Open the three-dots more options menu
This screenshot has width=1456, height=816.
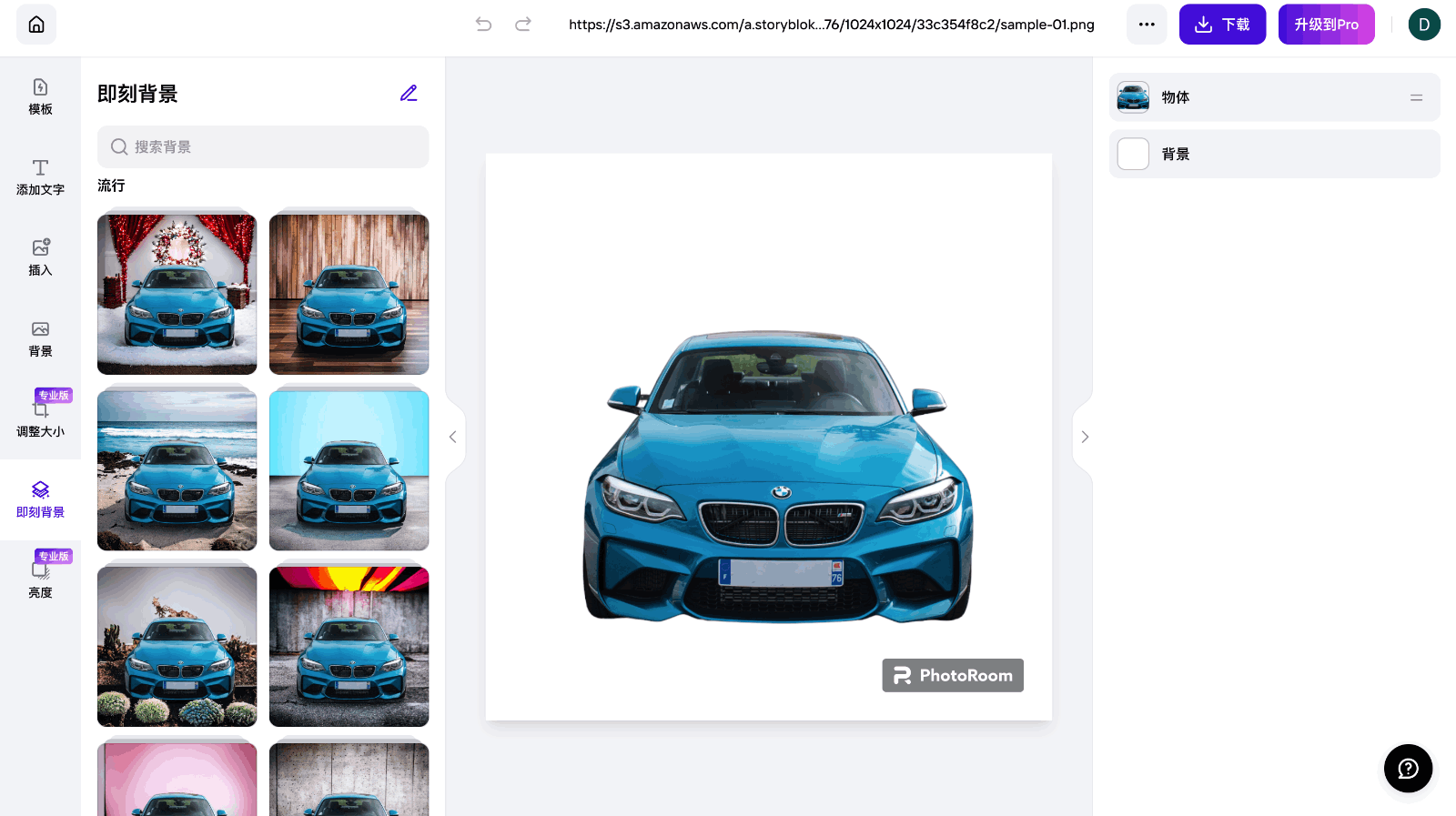point(1147,25)
